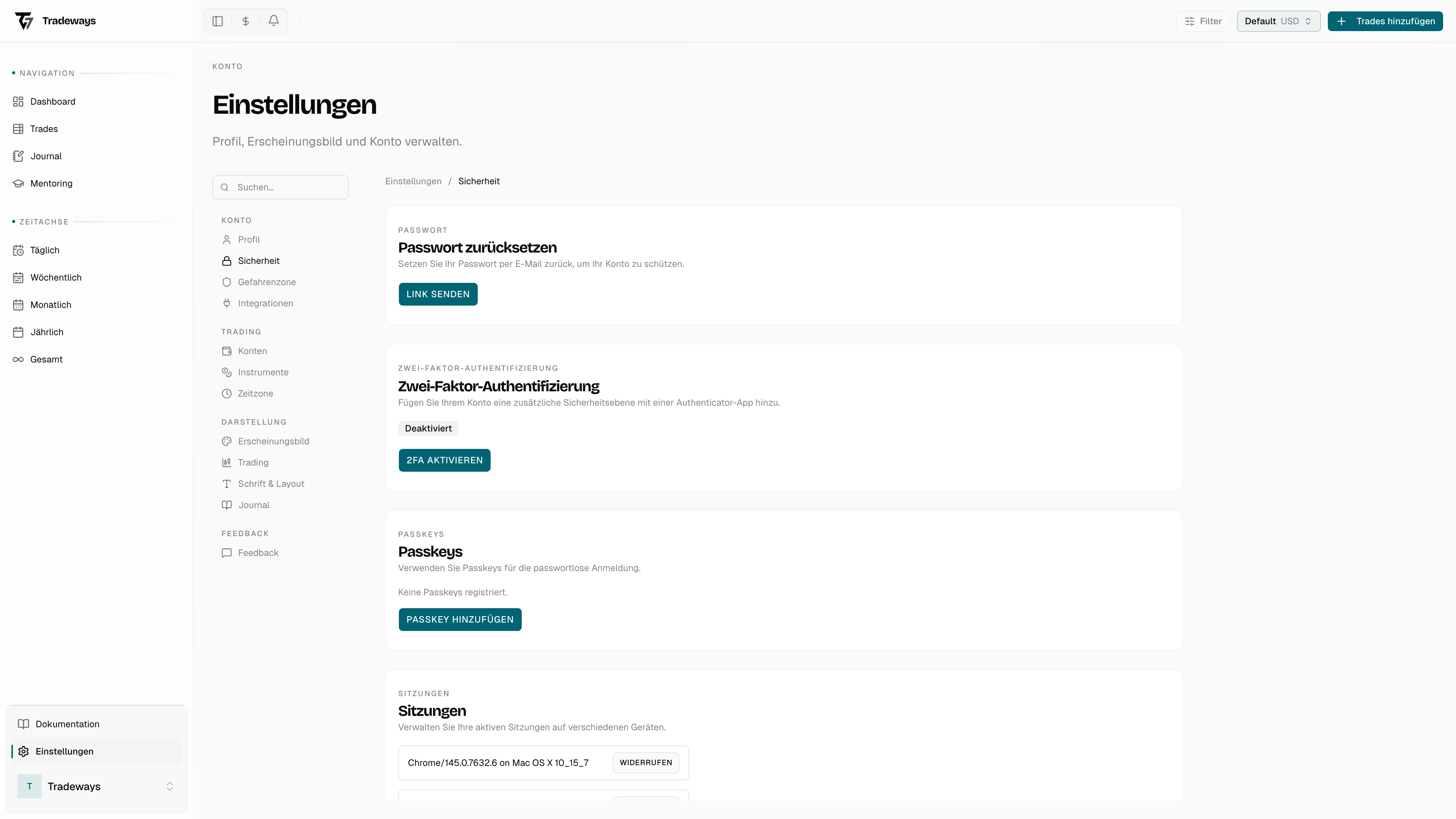Open Mentoring graduation cap icon
This screenshot has width=1456, height=819.
pyautogui.click(x=18, y=183)
